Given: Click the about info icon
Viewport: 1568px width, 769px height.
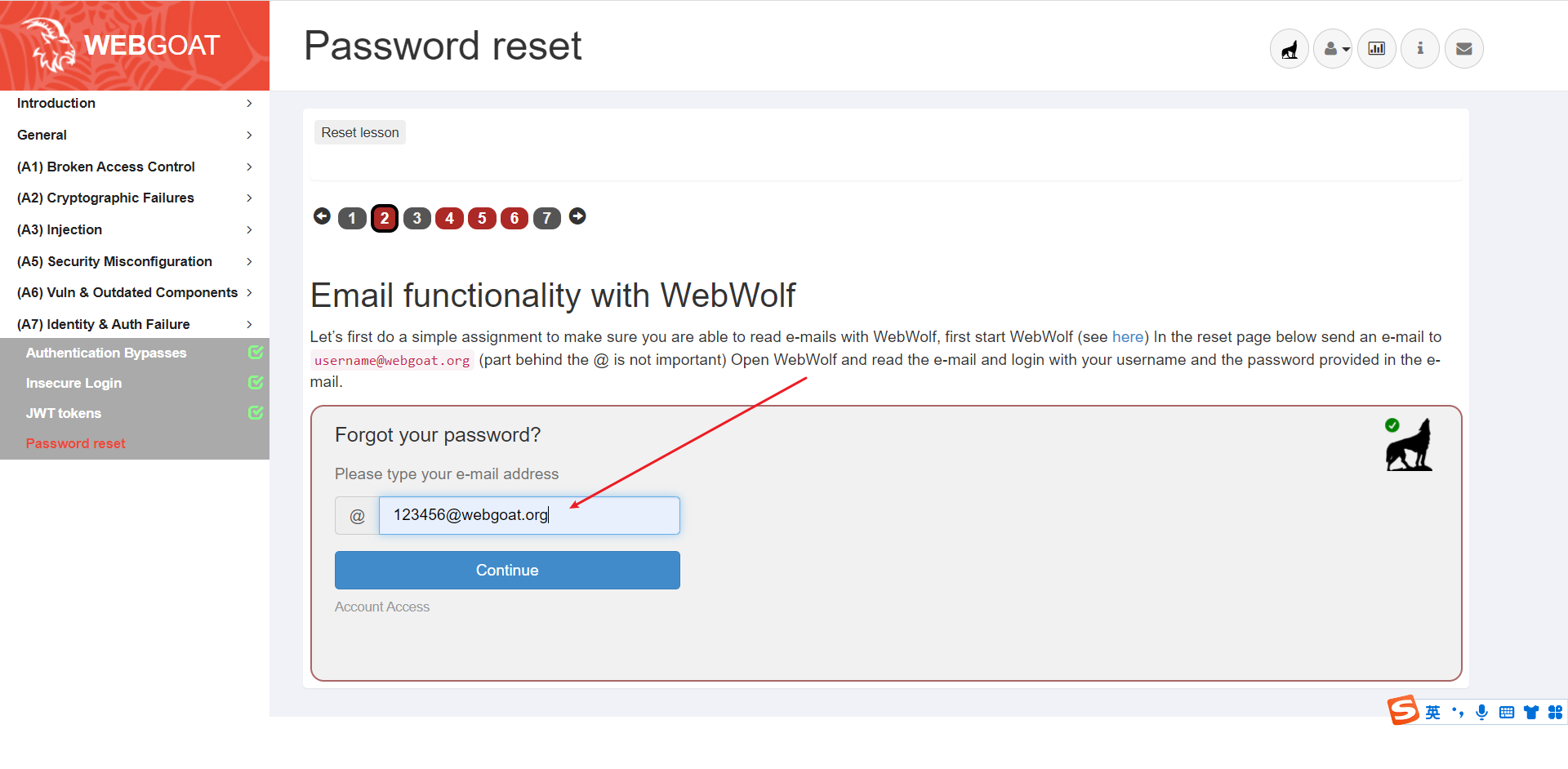Looking at the screenshot, I should click(1420, 49).
